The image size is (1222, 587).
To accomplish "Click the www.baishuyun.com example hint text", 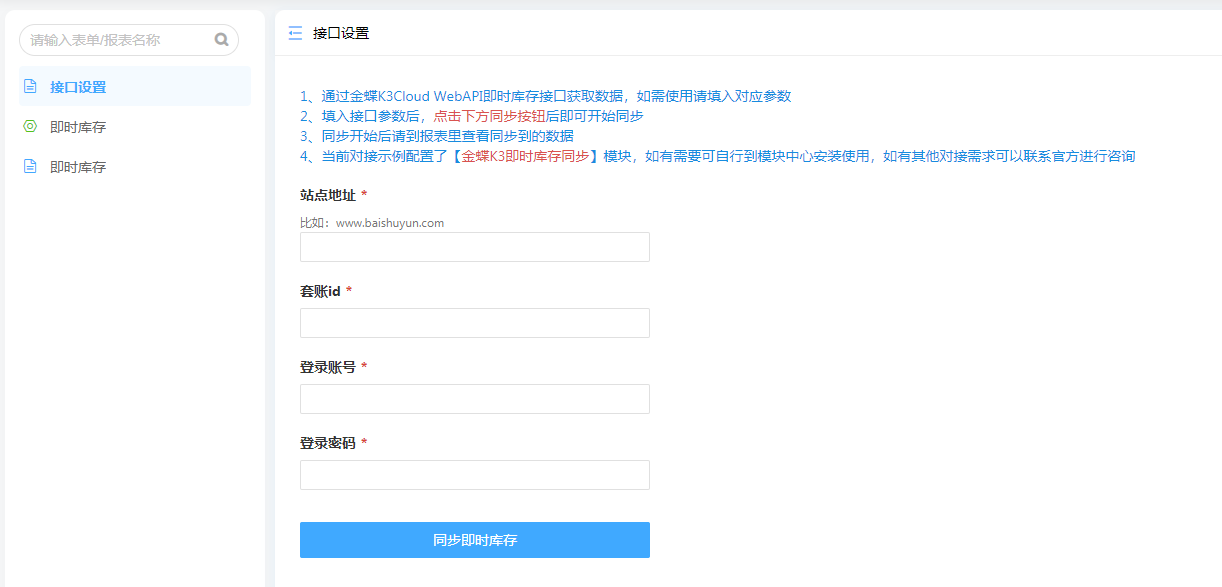I will point(389,223).
